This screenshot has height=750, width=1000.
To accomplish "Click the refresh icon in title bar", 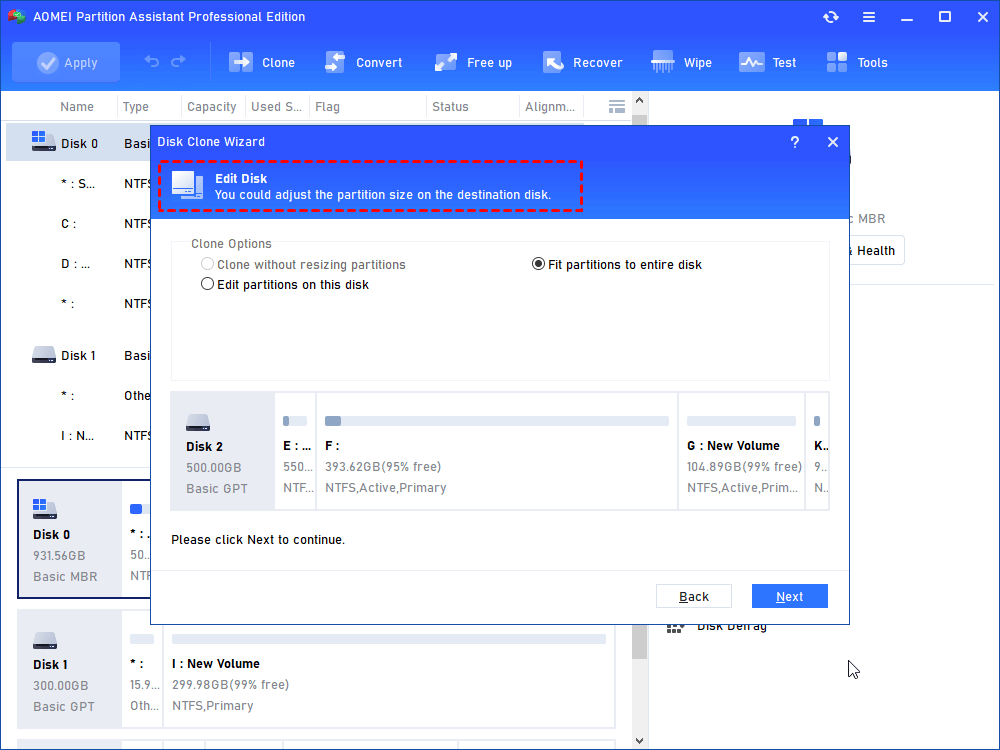I will (830, 17).
